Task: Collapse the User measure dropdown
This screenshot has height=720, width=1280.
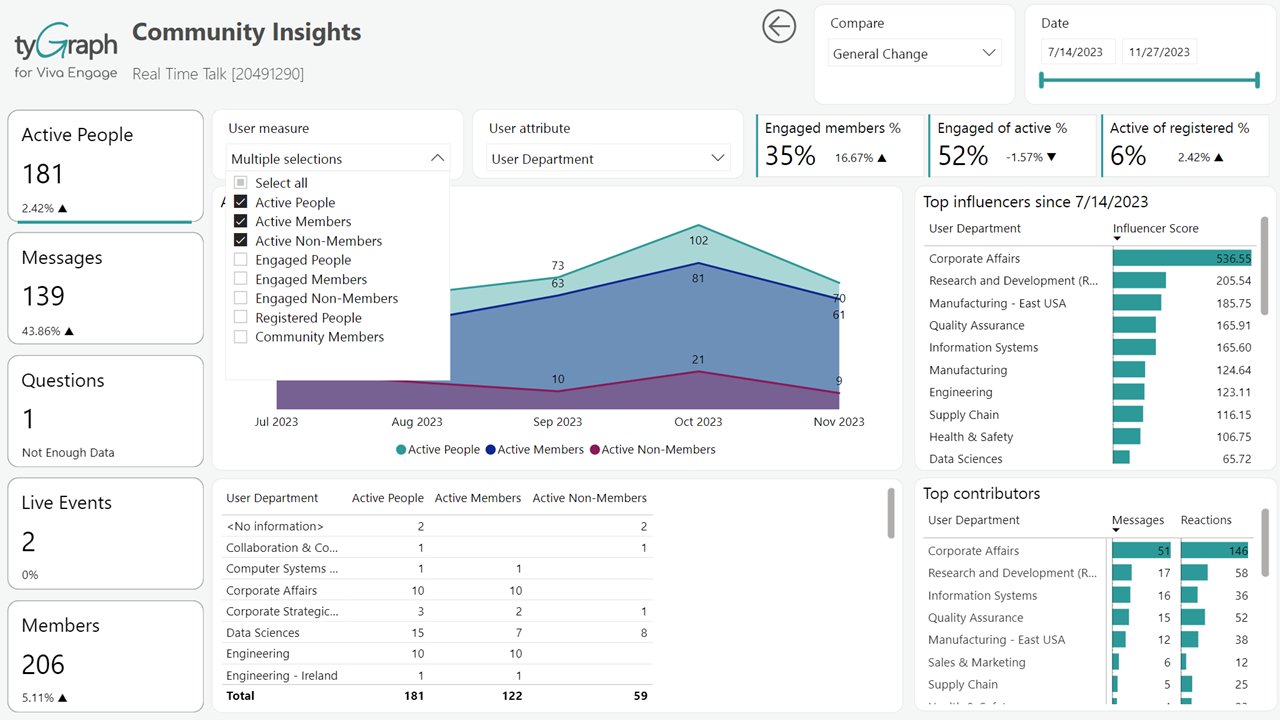Action: 437,159
